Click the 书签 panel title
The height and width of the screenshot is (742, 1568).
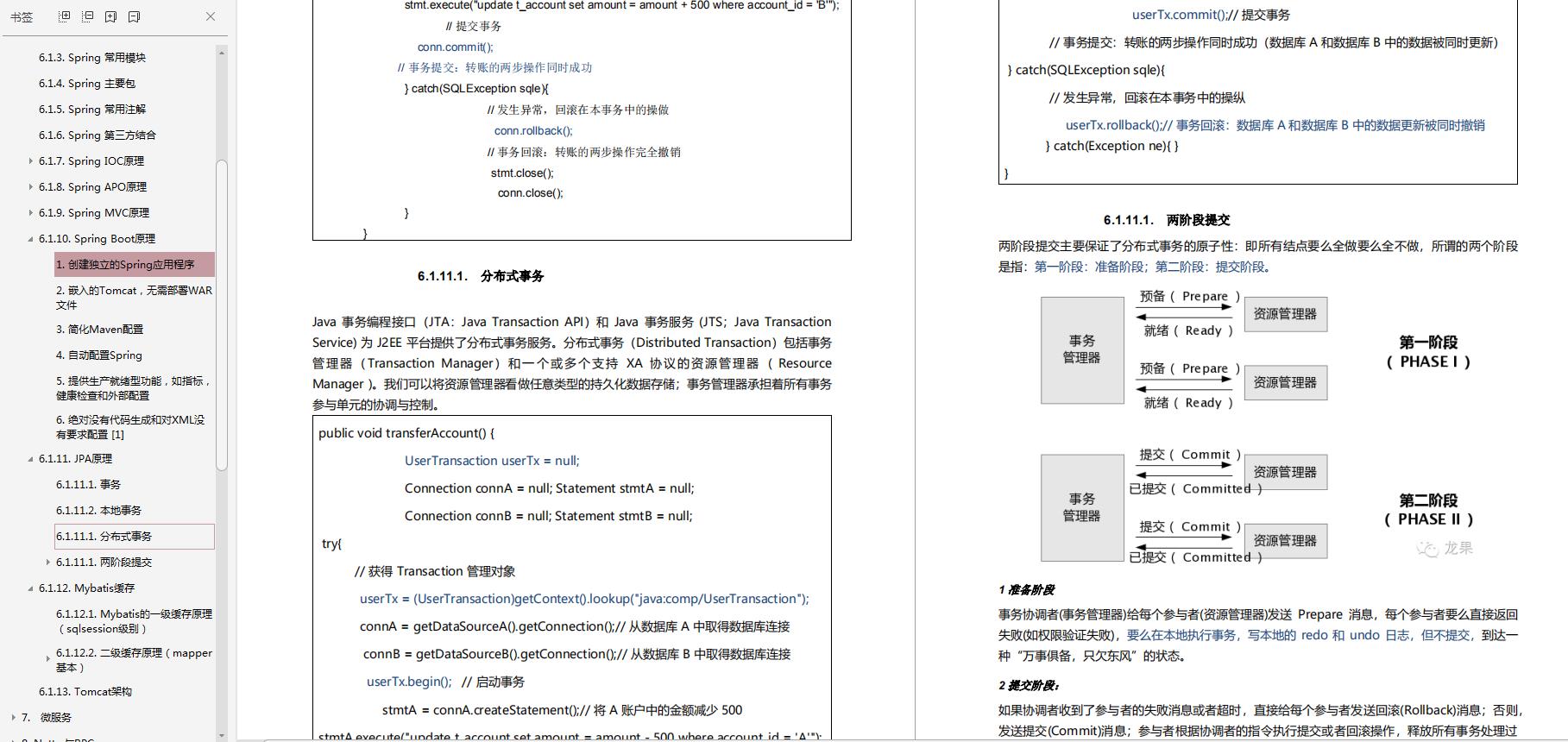point(22,16)
